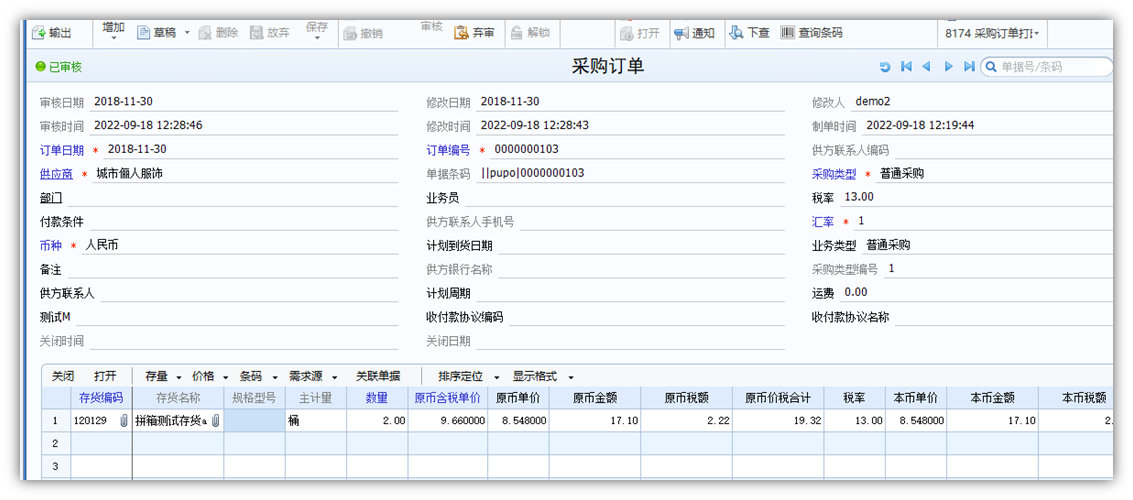Click the 主计量 cell 桶
Screen dimensions: 1133x500
316,421
